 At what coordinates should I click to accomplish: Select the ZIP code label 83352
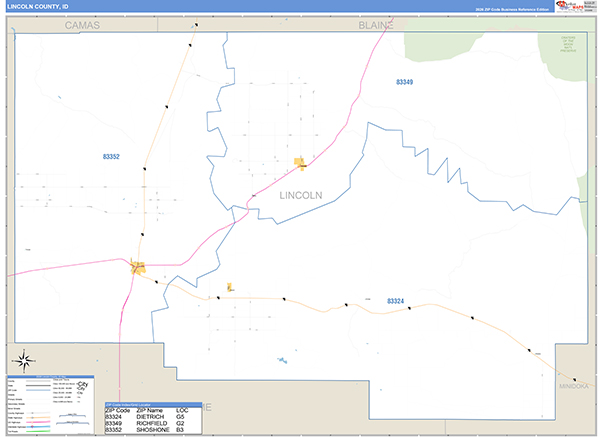pyautogui.click(x=111, y=157)
